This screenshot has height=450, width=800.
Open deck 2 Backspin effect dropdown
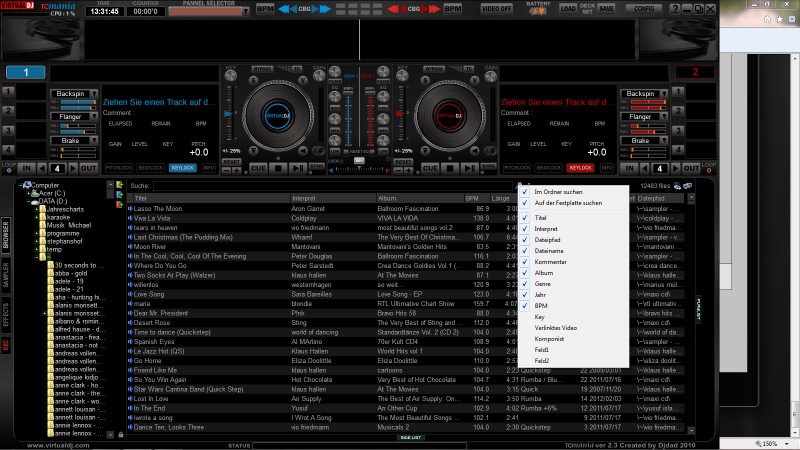tap(664, 94)
